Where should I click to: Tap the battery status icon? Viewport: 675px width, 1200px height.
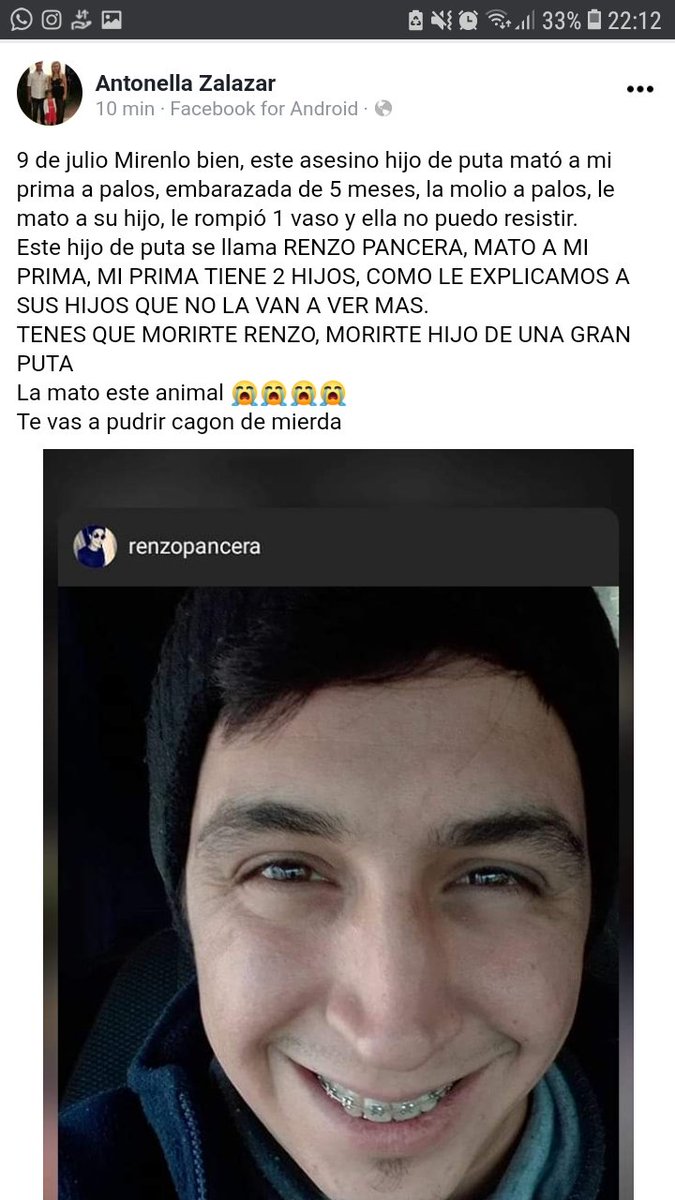click(x=596, y=19)
